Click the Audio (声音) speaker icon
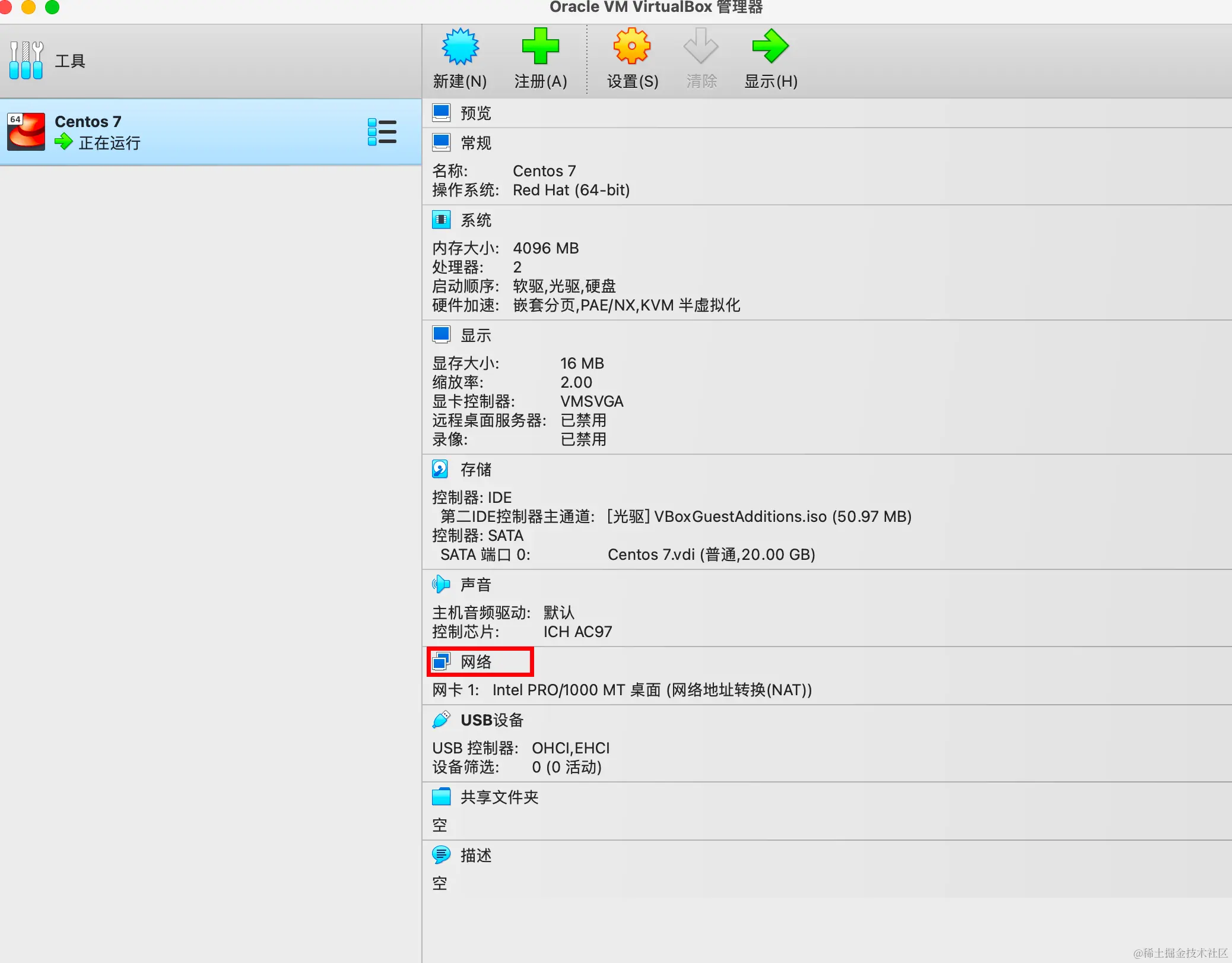The image size is (1232, 963). click(441, 584)
